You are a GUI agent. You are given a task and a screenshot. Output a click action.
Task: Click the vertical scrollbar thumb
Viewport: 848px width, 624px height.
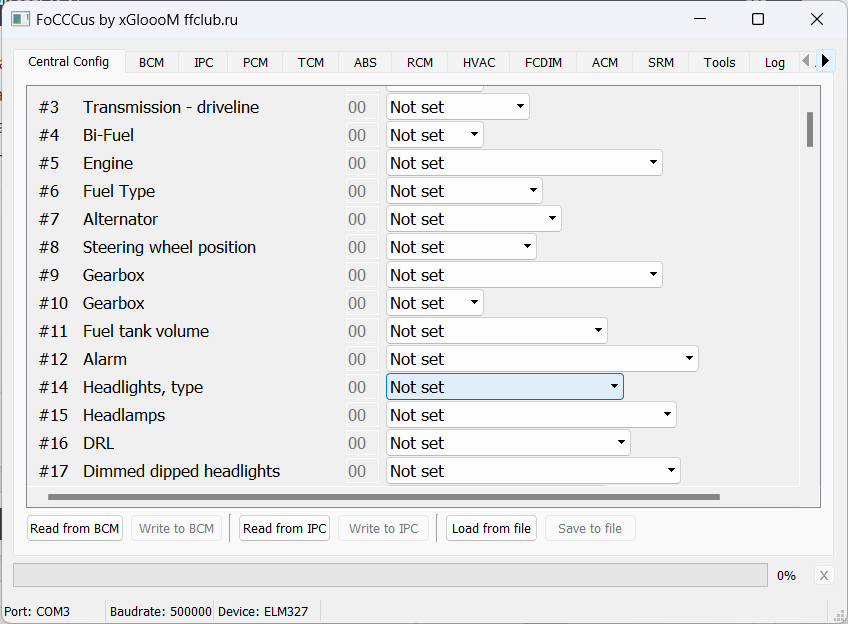(x=809, y=130)
